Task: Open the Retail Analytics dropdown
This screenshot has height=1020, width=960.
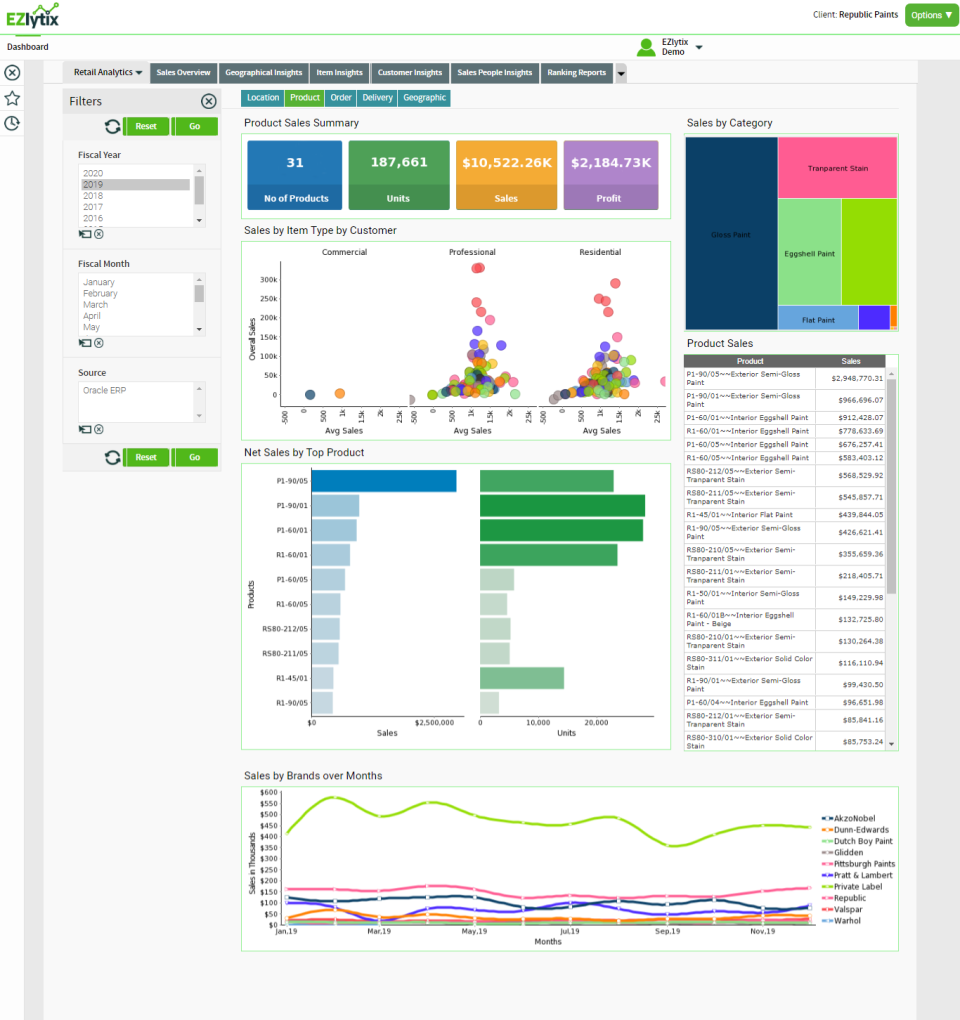Action: pyautogui.click(x=105, y=72)
